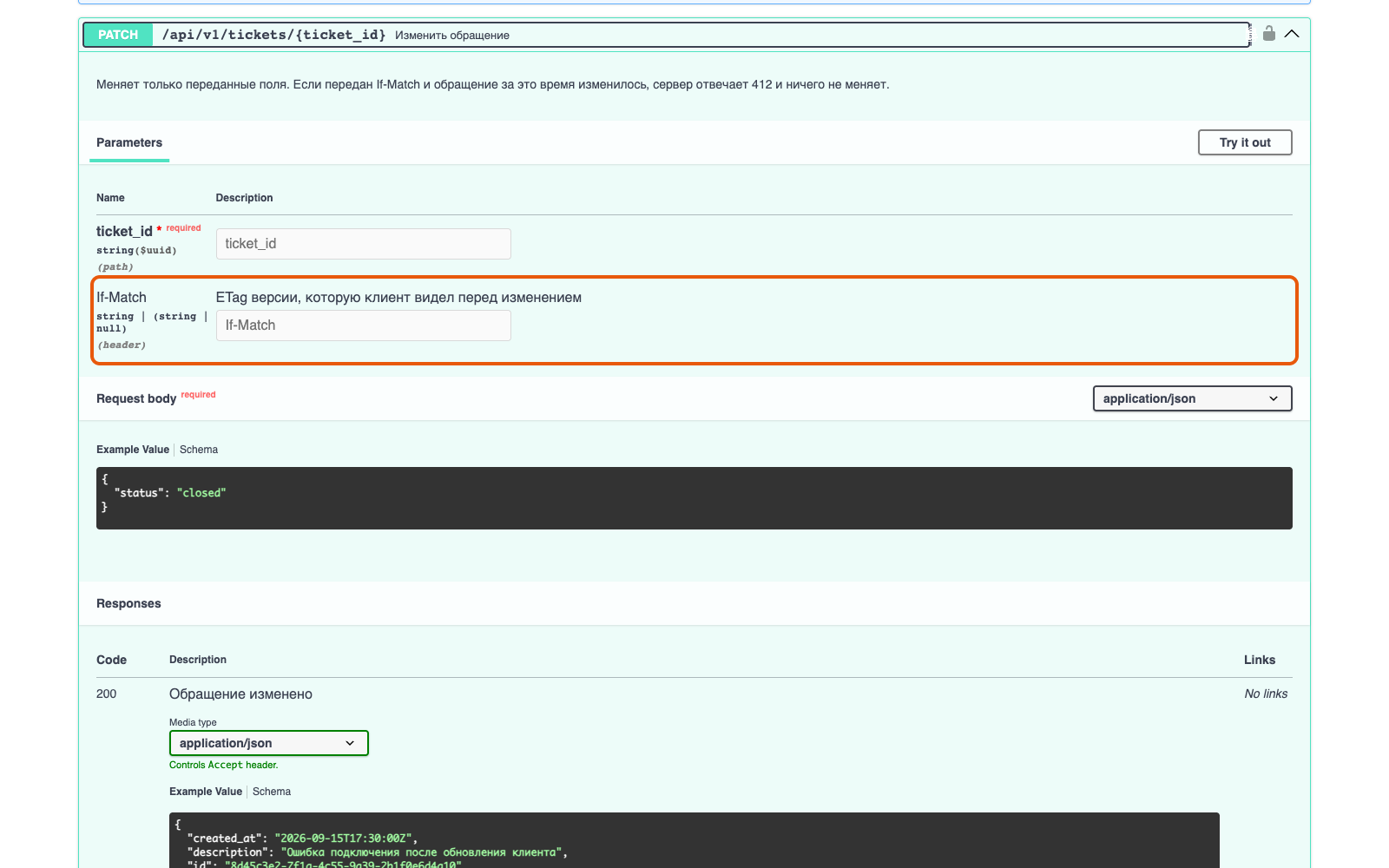Click the response JSON example block

tap(694, 840)
